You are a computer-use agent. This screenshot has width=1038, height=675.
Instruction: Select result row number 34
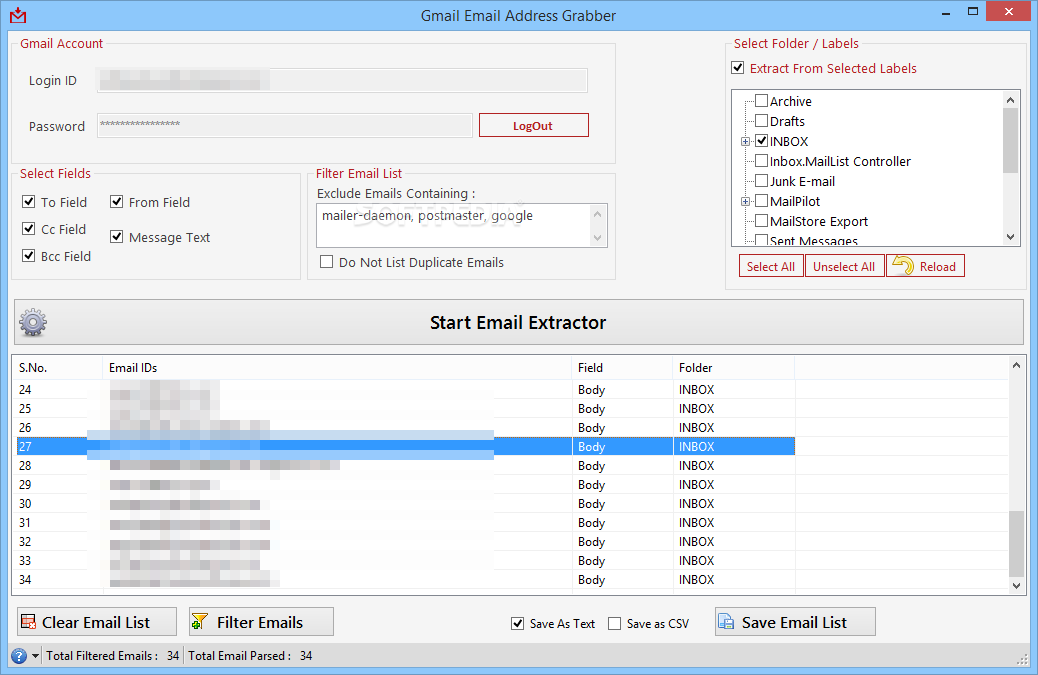tap(406, 580)
